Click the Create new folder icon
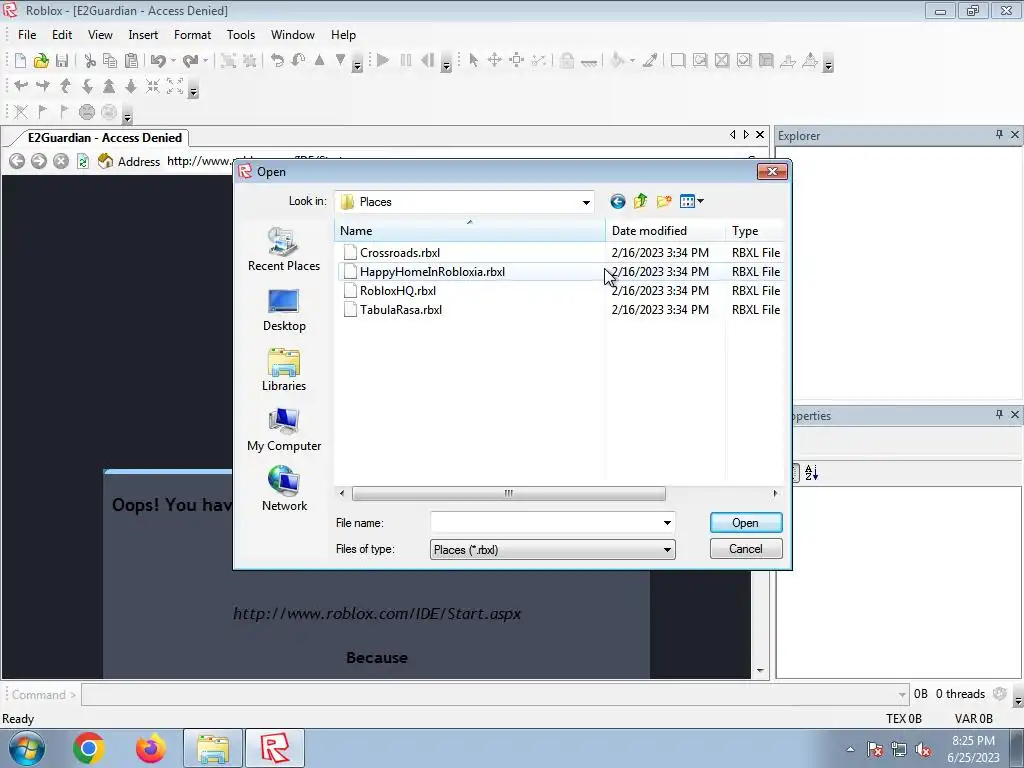The image size is (1024, 768). click(664, 202)
